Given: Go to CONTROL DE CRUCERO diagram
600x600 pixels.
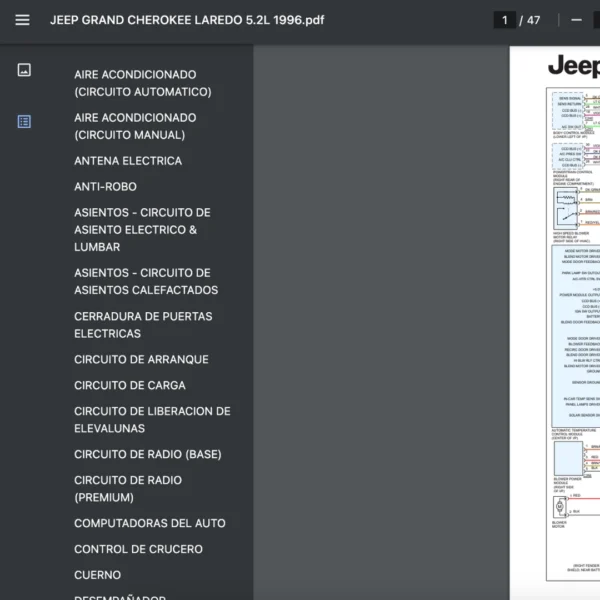Looking at the screenshot, I should (138, 549).
